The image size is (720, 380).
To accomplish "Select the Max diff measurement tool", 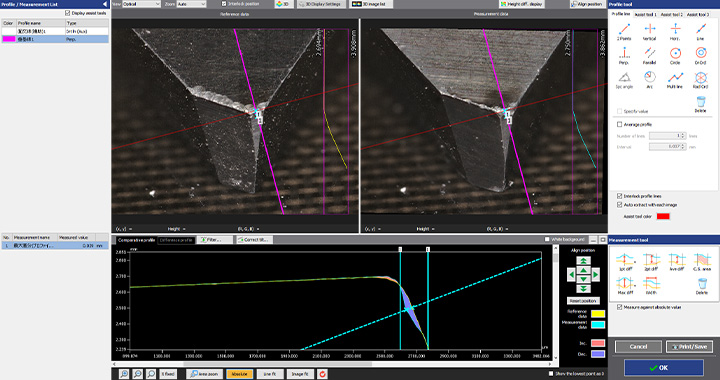I will click(x=625, y=285).
